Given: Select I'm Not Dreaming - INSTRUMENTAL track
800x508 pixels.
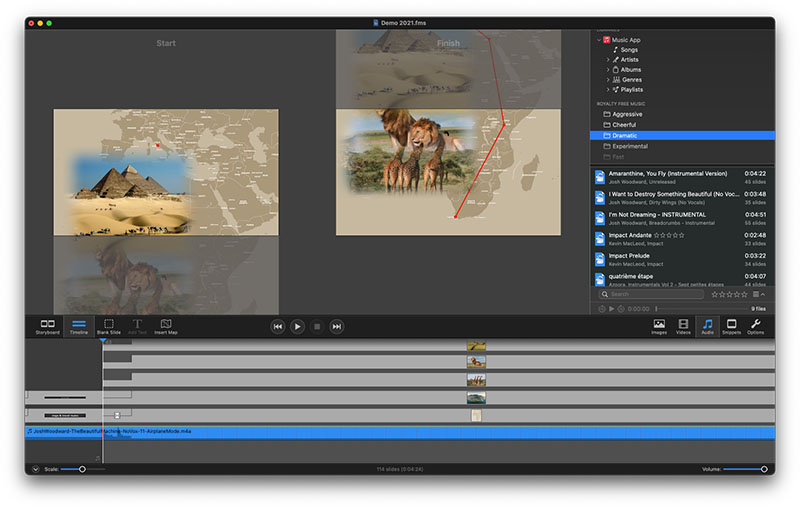Looking at the screenshot, I should [x=682, y=218].
